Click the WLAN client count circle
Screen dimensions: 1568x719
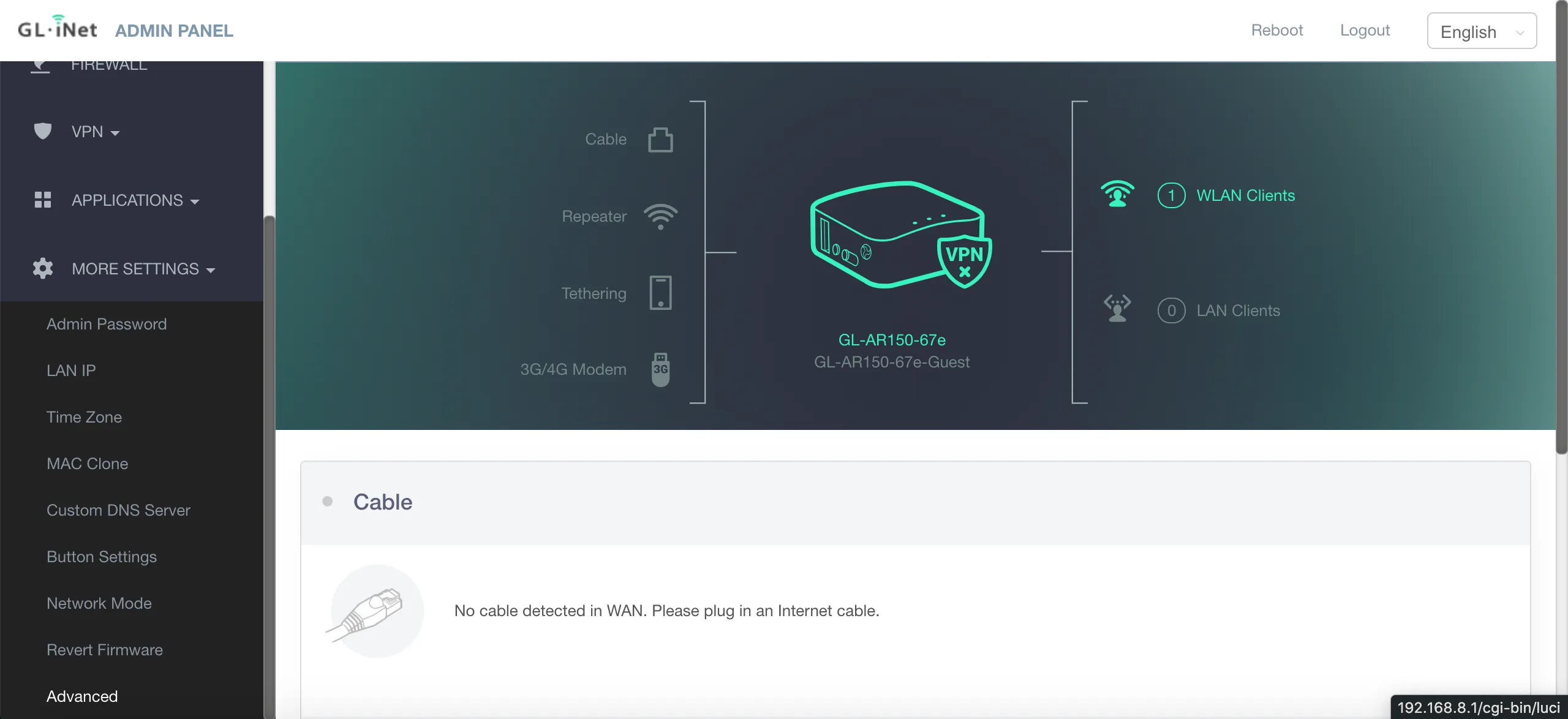tap(1171, 195)
